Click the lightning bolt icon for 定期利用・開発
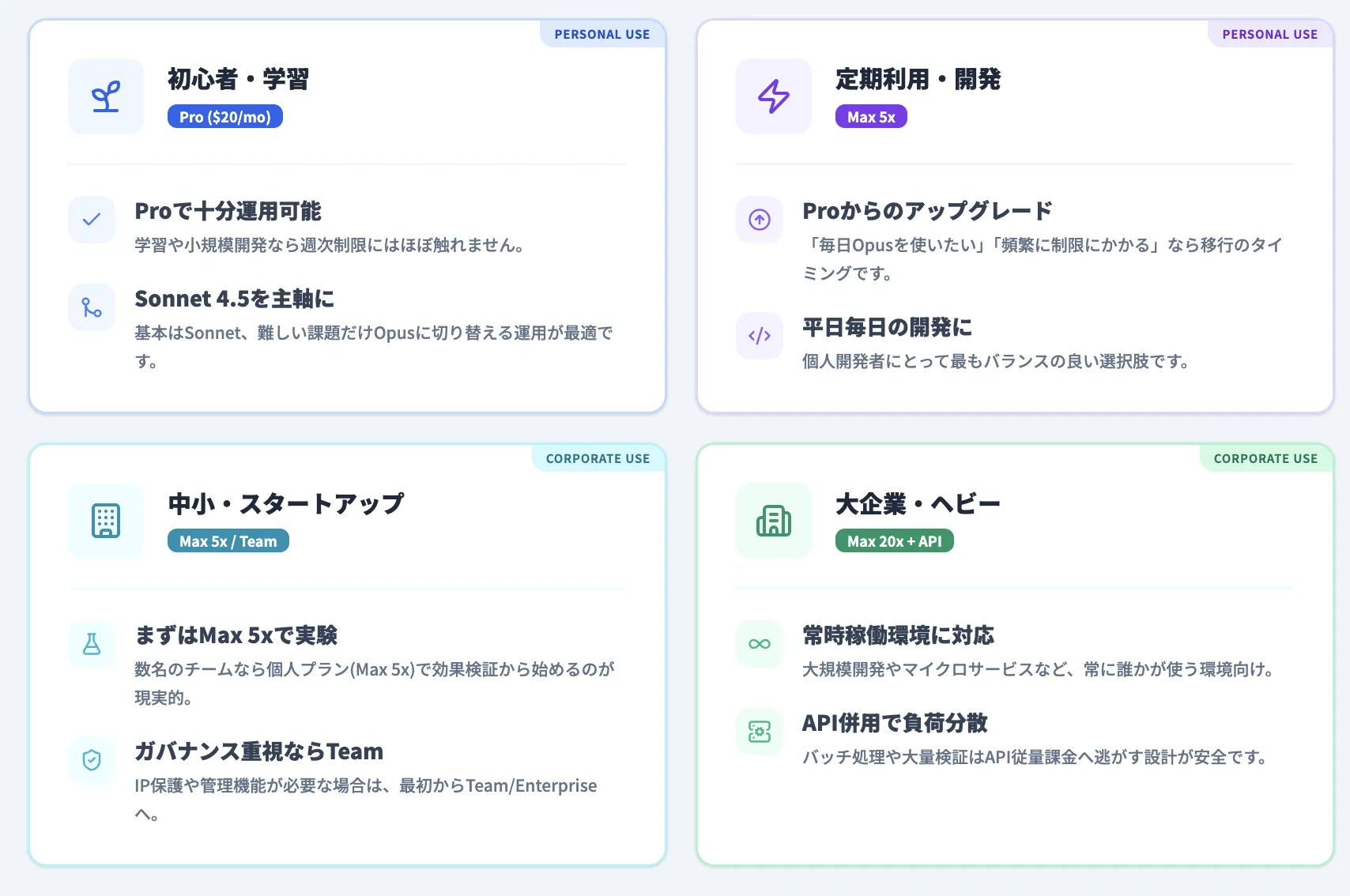Viewport: 1350px width, 896px height. coord(773,96)
